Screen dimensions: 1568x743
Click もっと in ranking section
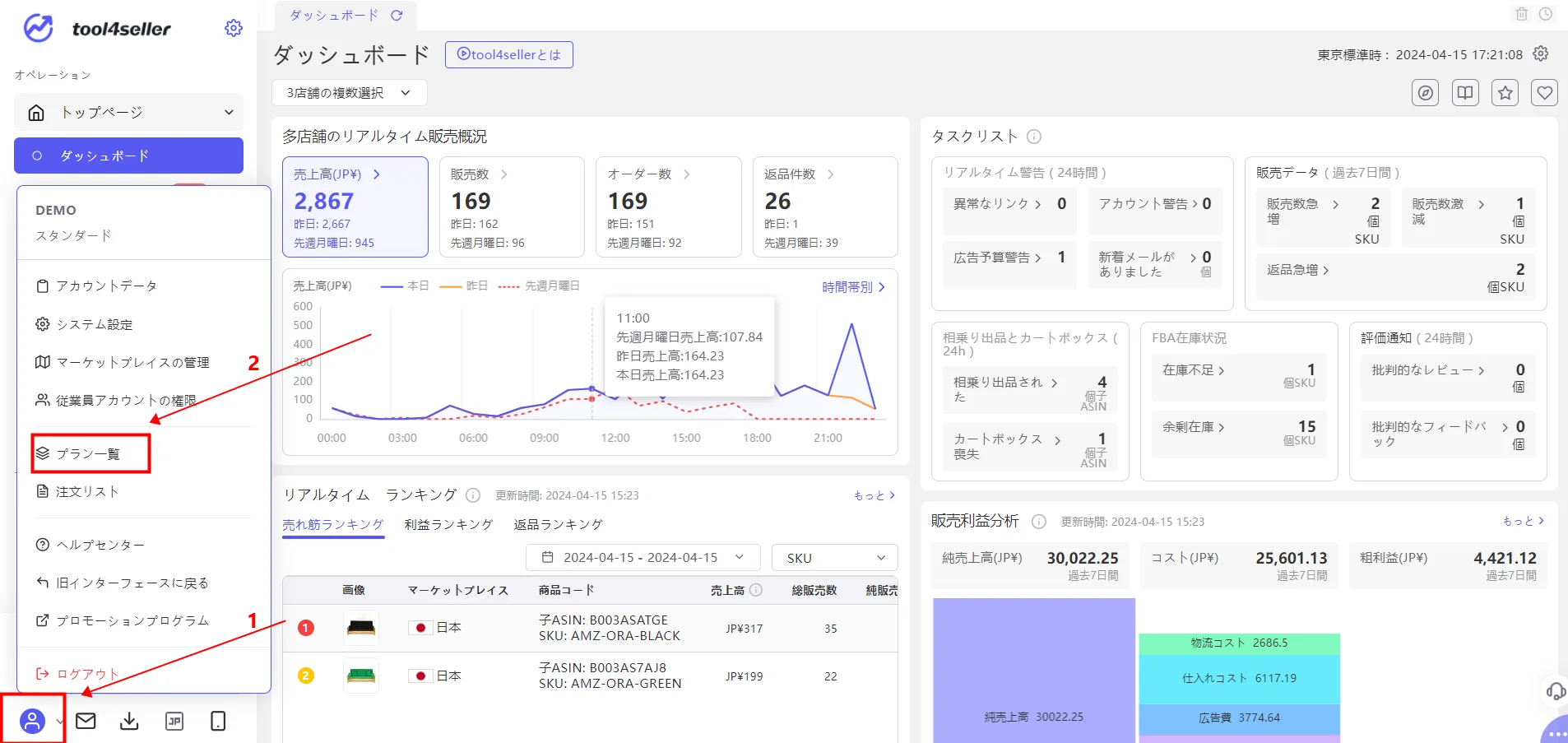click(874, 495)
